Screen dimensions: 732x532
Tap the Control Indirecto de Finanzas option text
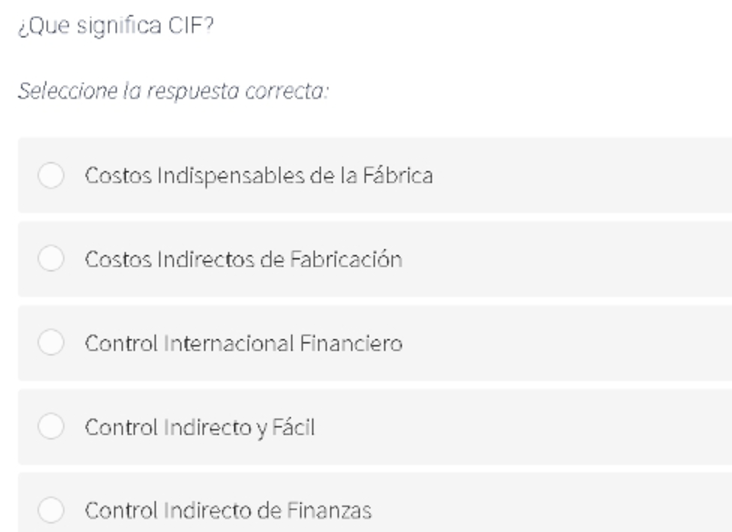[x=228, y=511]
